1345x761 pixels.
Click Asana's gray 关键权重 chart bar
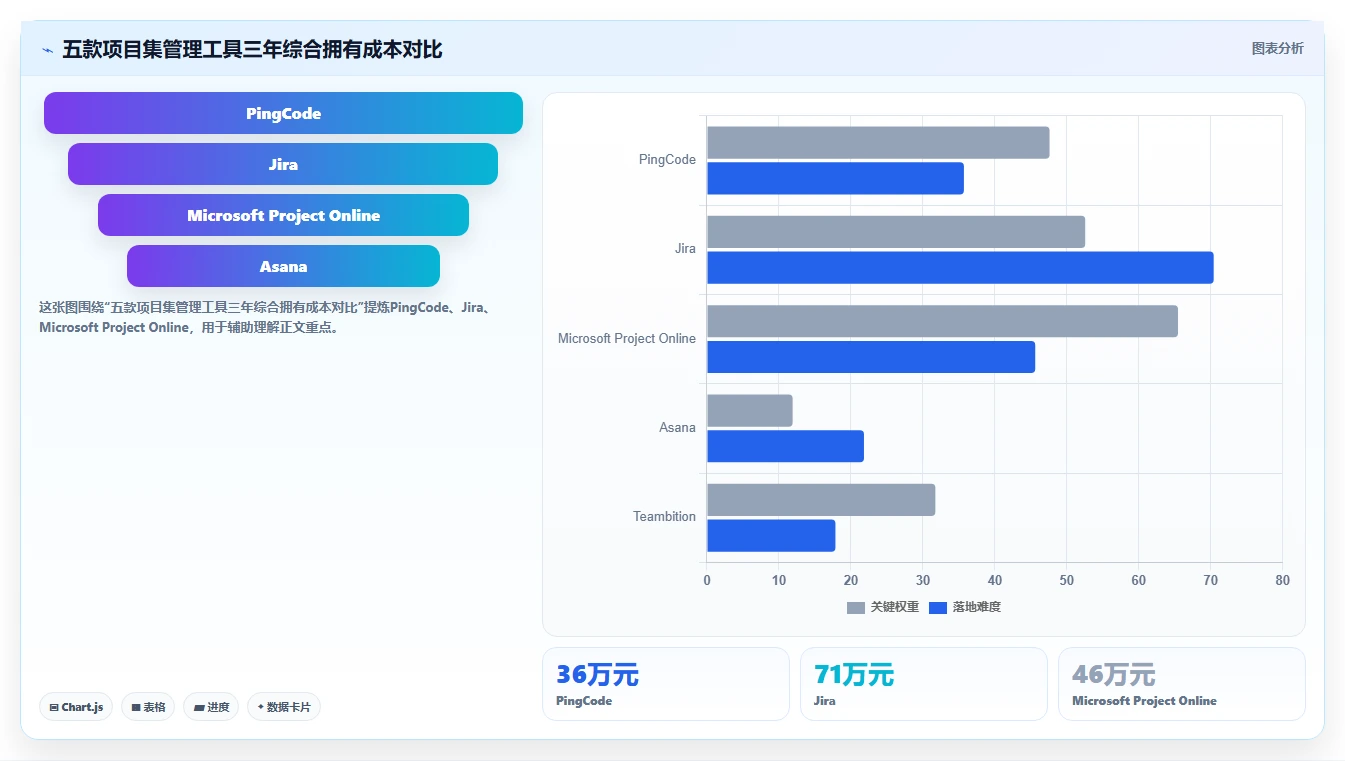click(x=750, y=411)
